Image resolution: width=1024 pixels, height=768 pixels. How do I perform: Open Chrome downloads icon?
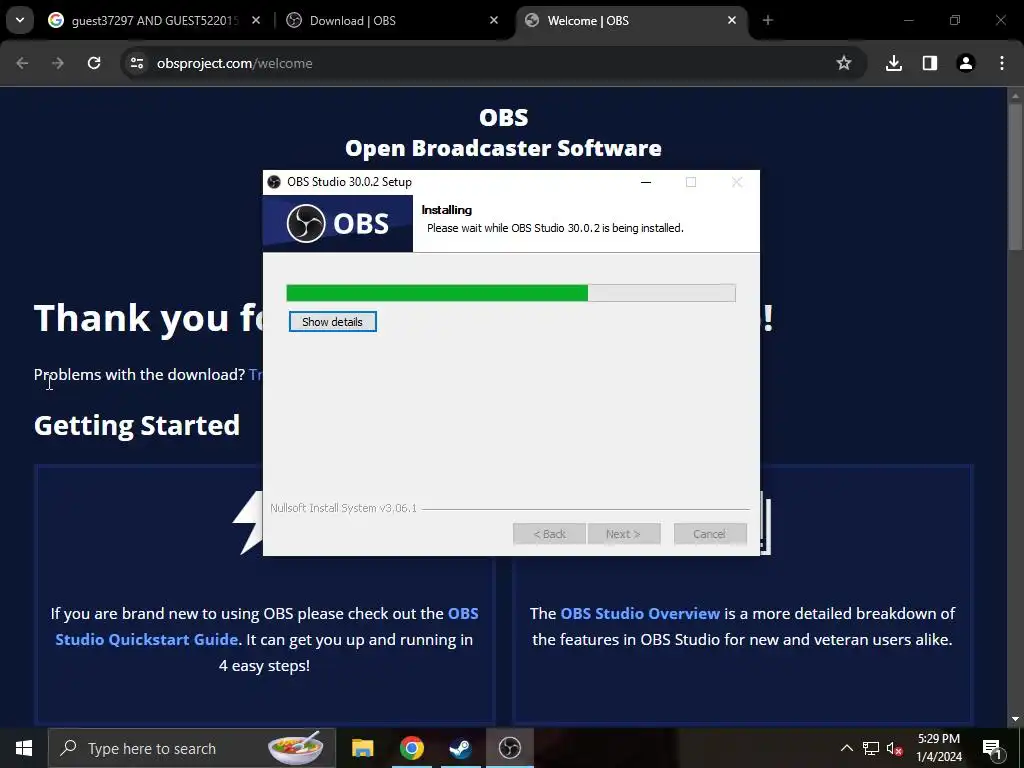coord(894,63)
